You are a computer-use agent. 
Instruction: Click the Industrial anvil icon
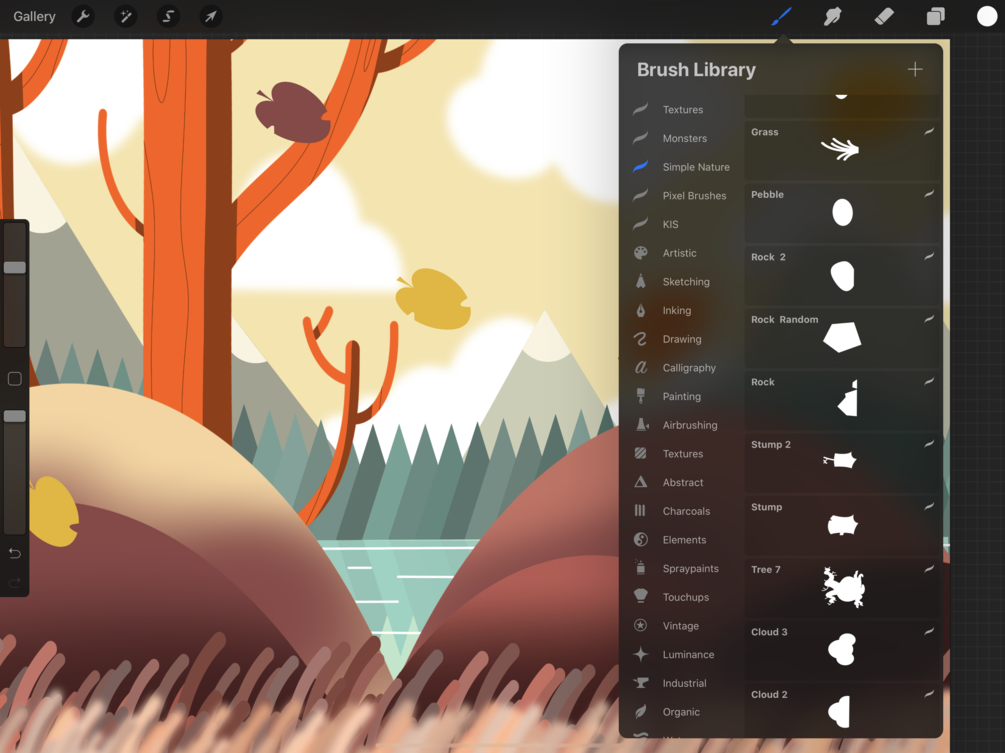640,683
